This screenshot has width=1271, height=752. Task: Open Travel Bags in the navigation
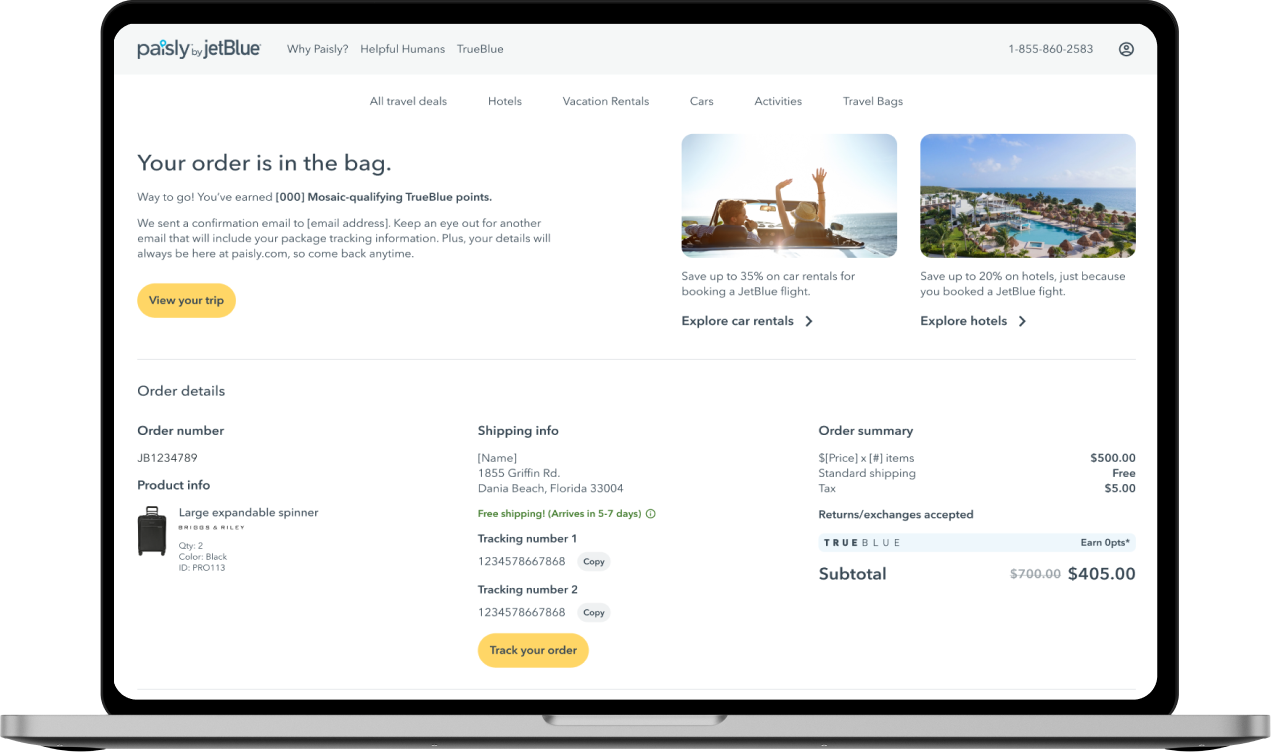pos(873,101)
